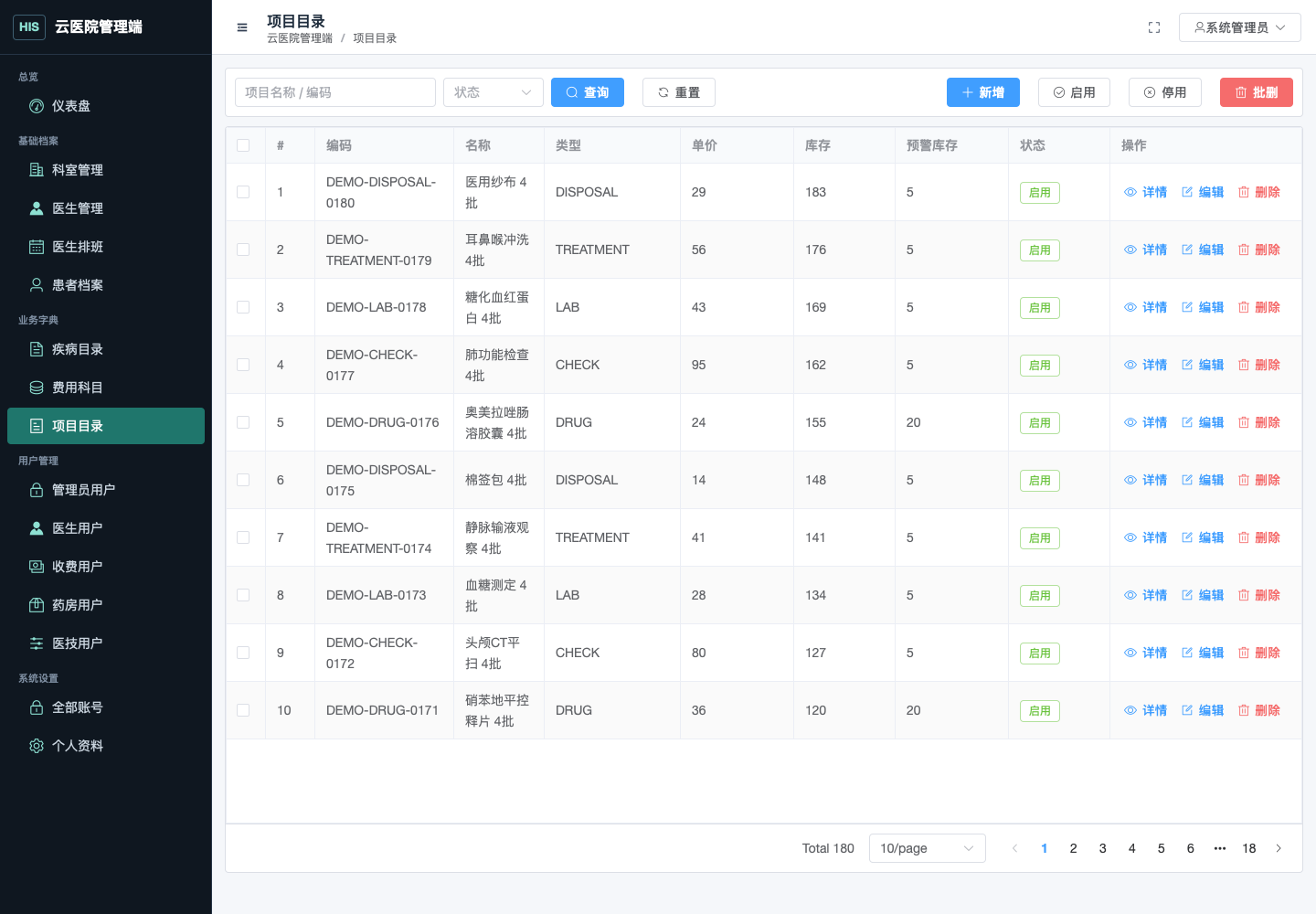Click the 全部账号 lock icon
This screenshot has height=914, width=1316.
(37, 707)
